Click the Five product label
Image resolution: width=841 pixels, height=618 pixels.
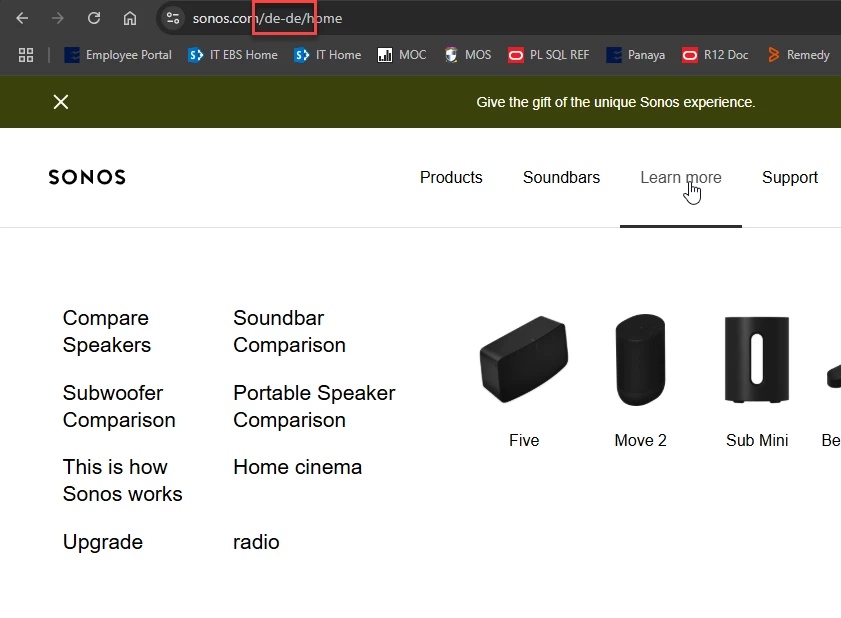tap(524, 440)
